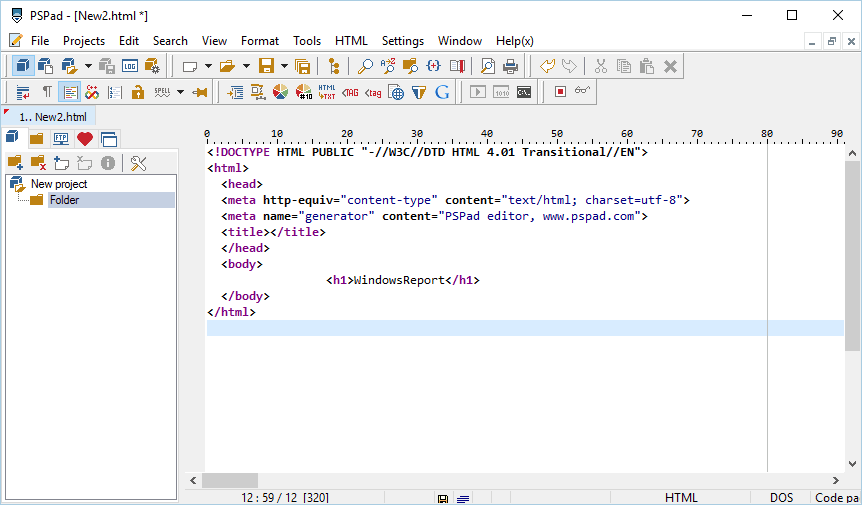Toggle special characters pilcrow icon

47,92
